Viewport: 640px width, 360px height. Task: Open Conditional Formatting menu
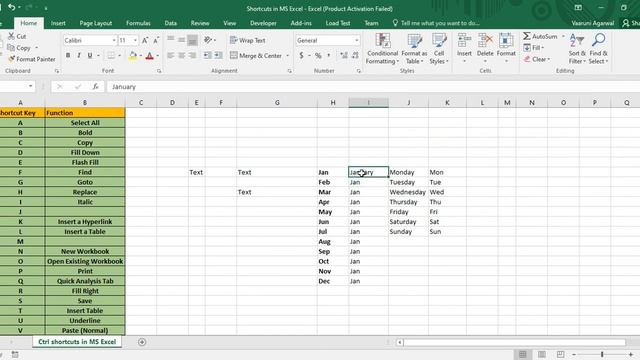click(382, 49)
